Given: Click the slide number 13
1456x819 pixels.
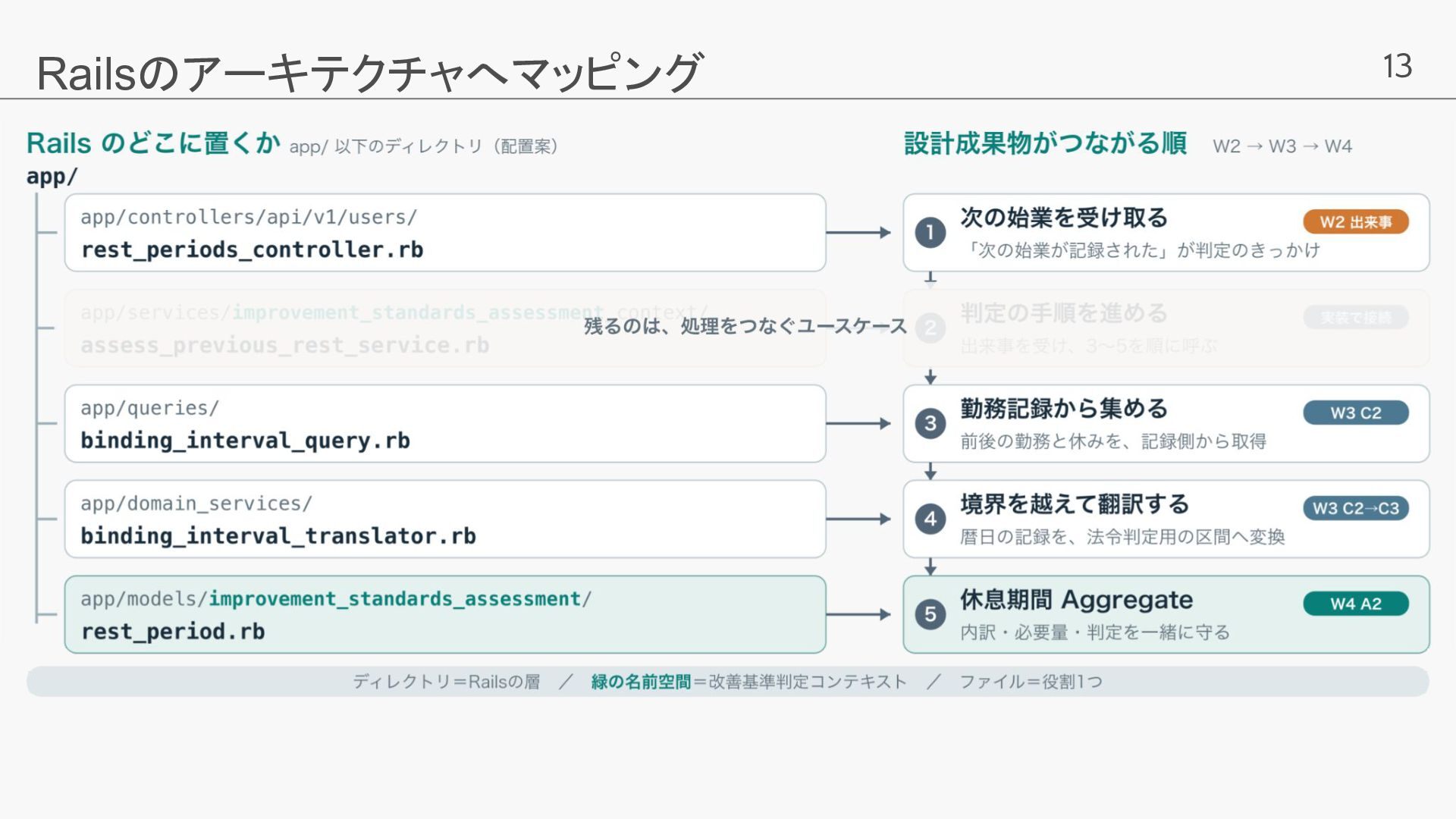Looking at the screenshot, I should tap(1397, 66).
